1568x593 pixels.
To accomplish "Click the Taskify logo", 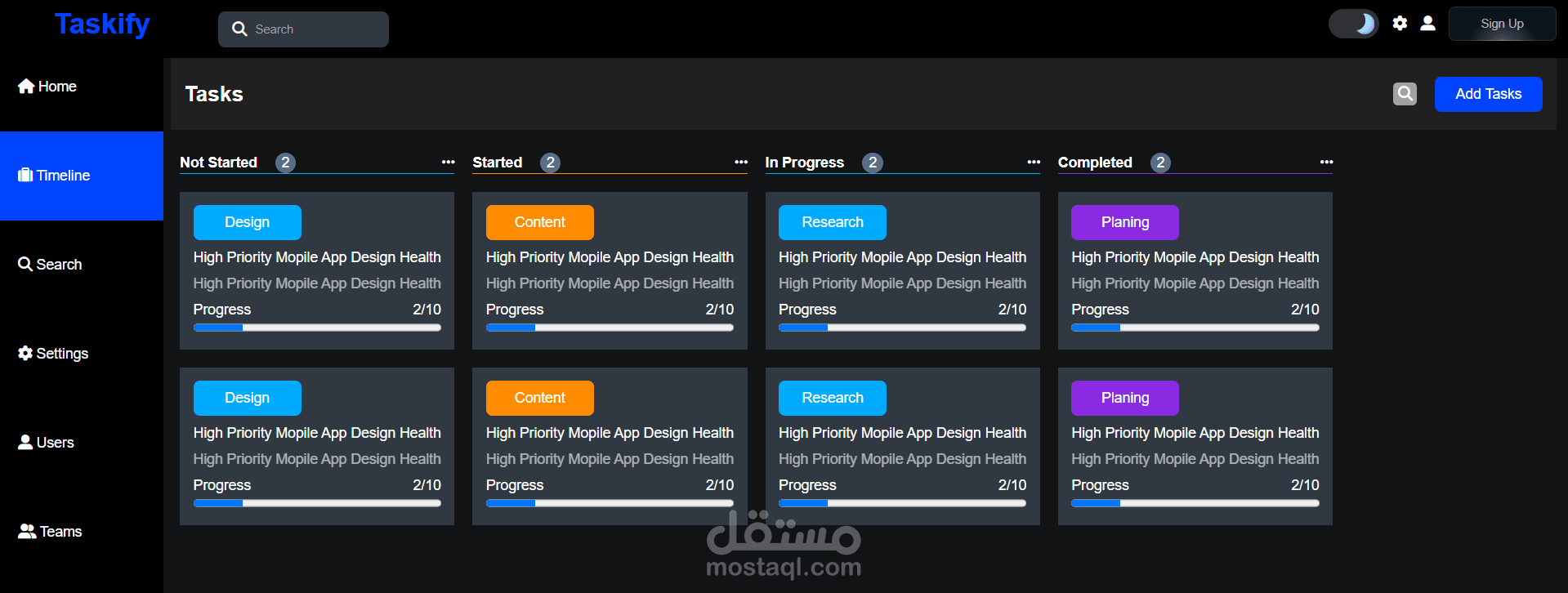I will [102, 25].
